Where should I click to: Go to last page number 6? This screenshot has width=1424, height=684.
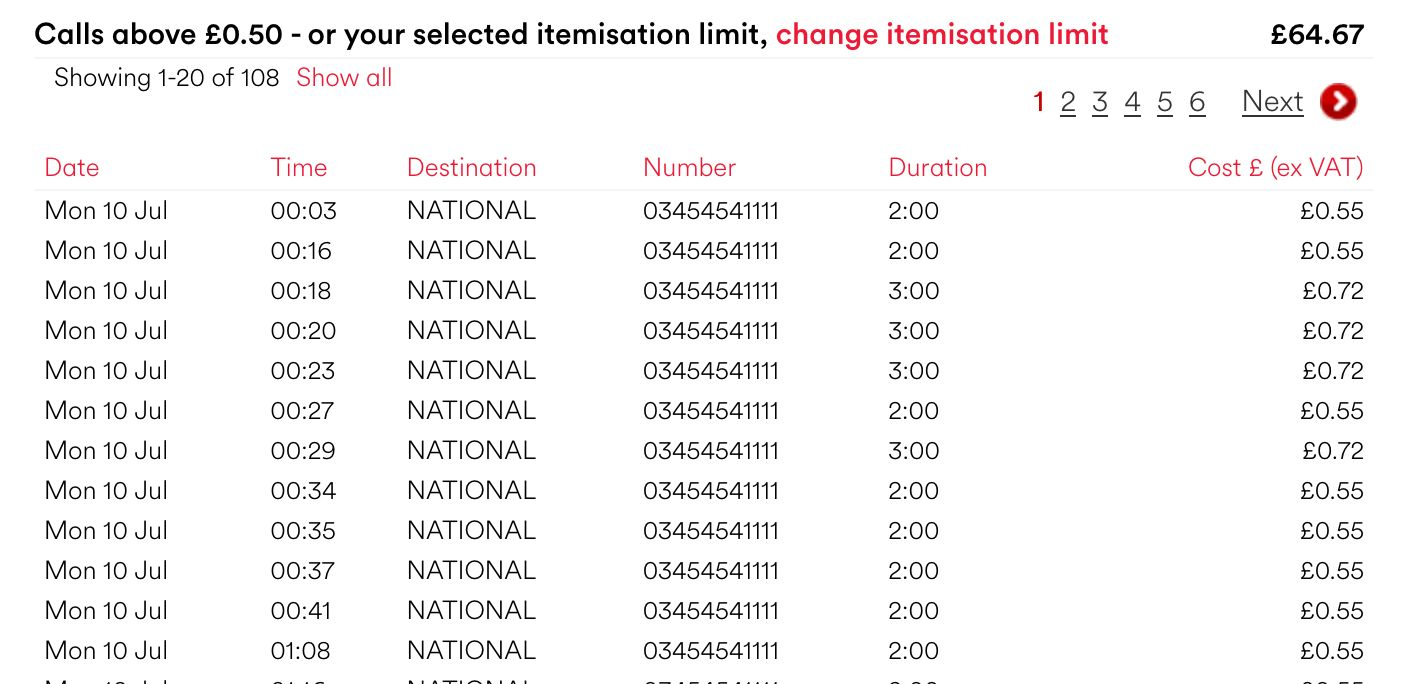1197,102
